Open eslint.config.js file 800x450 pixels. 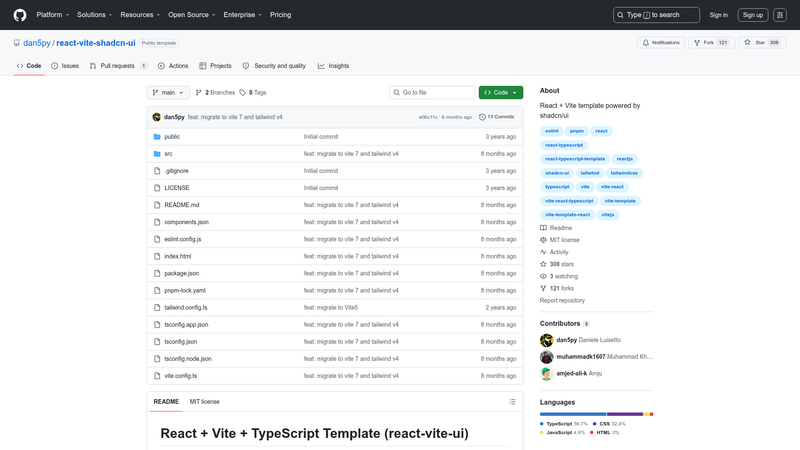click(183, 239)
